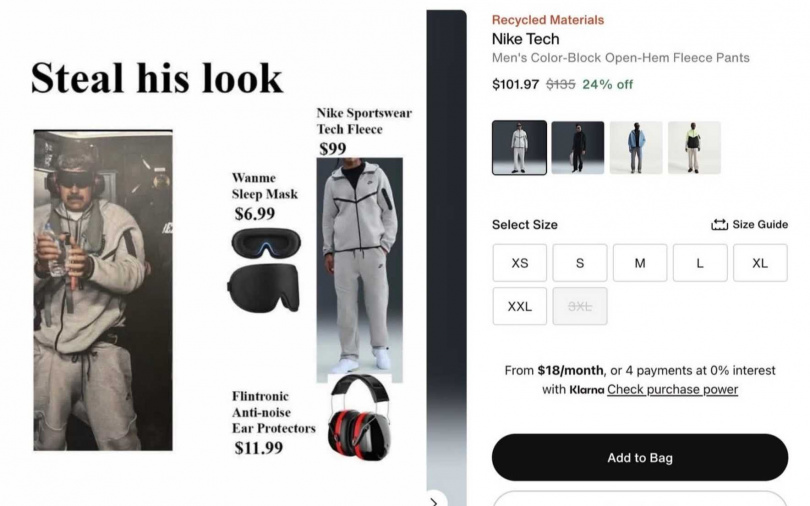Pick size XL option
Viewport: 810px width, 506px height.
coord(760,263)
